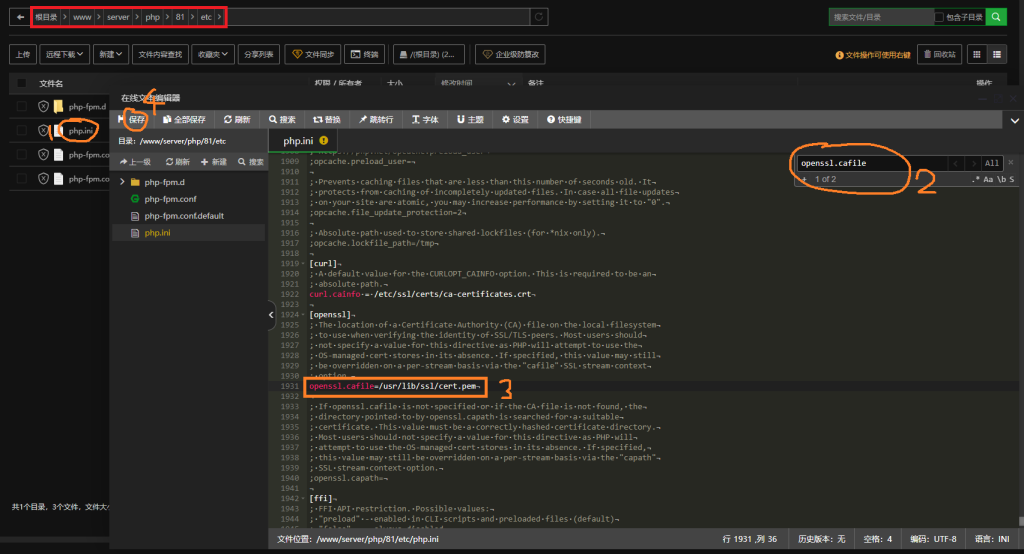Click 替换 replace in editor toolbar
The width and height of the screenshot is (1024, 554).
click(x=326, y=119)
